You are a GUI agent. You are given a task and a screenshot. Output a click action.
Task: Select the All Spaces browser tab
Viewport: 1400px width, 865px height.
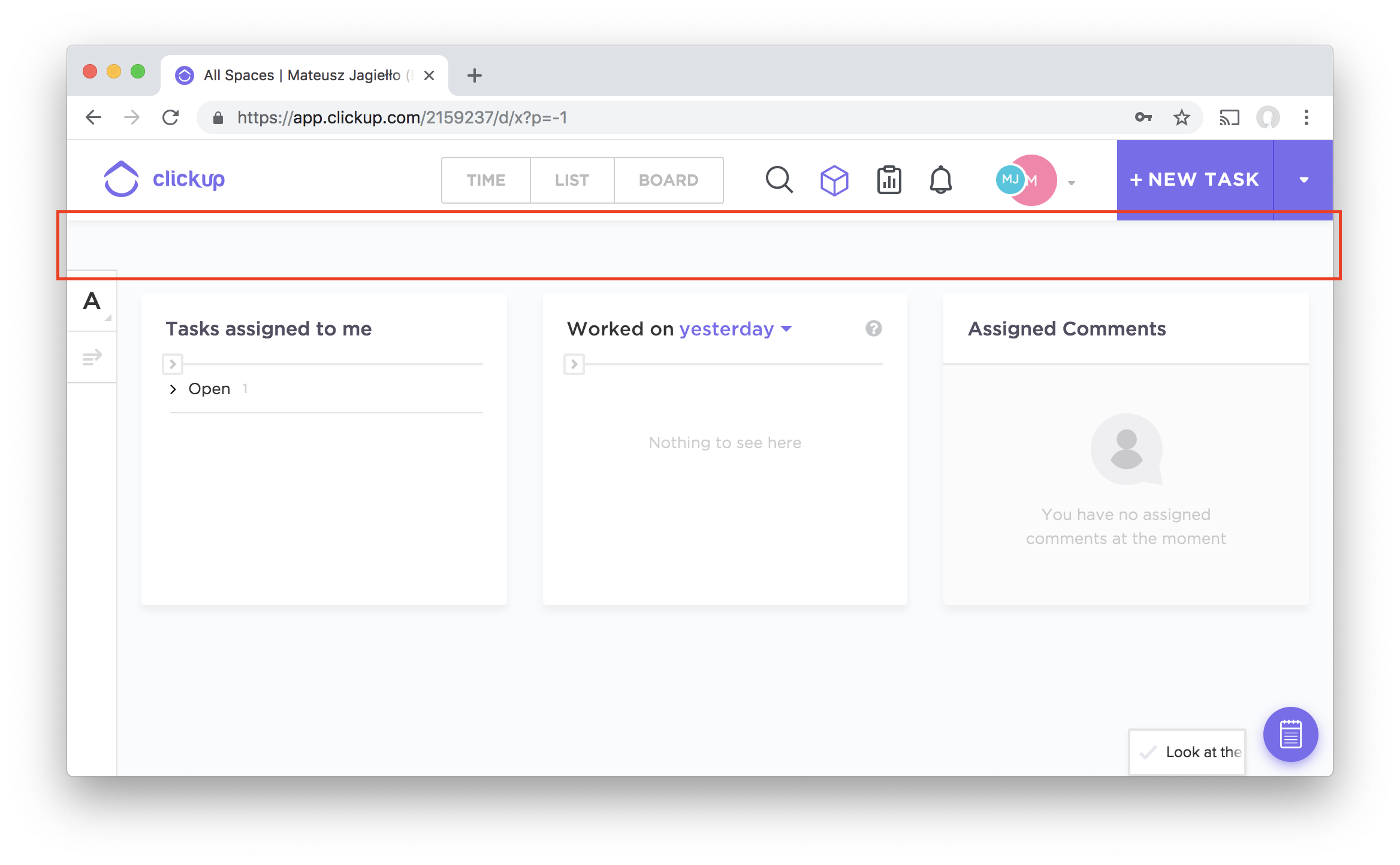[304, 75]
